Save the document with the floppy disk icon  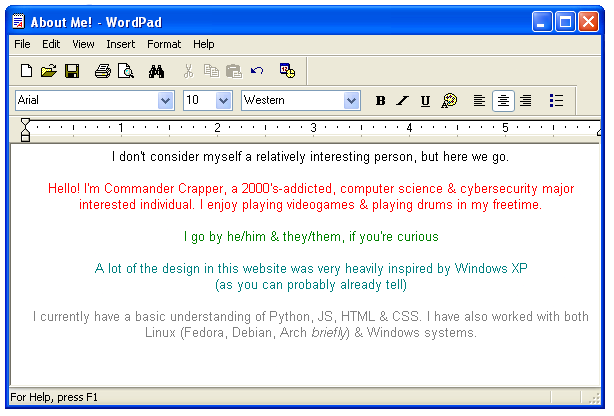pyautogui.click(x=72, y=71)
